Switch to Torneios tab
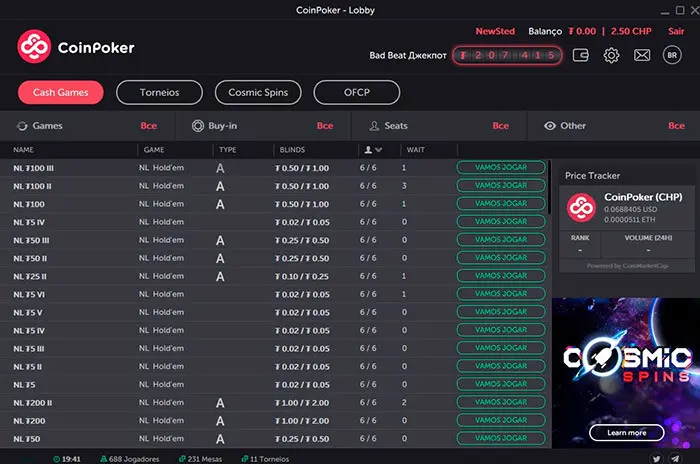Image resolution: width=700 pixels, height=464 pixels. pyautogui.click(x=159, y=92)
